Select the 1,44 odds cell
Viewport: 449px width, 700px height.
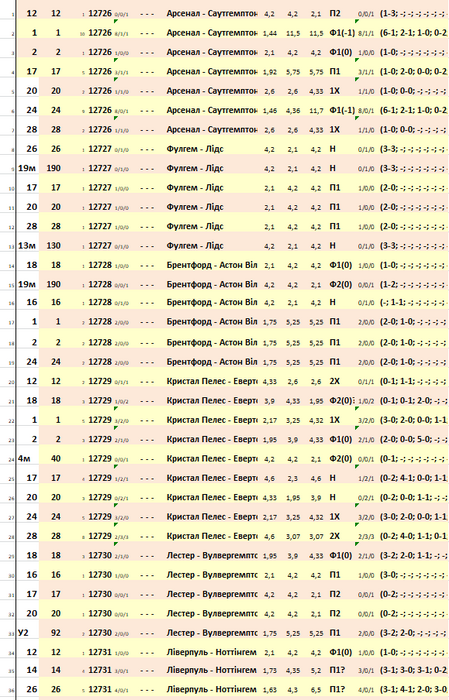(x=270, y=33)
